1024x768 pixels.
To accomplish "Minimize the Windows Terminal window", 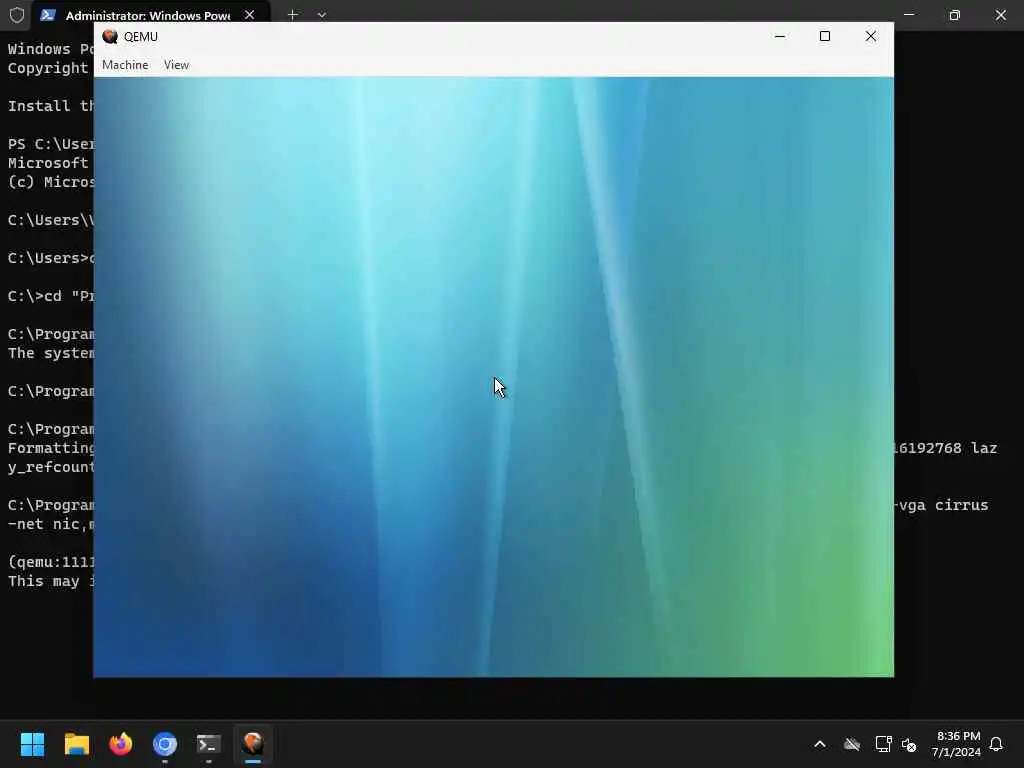I will 909,15.
